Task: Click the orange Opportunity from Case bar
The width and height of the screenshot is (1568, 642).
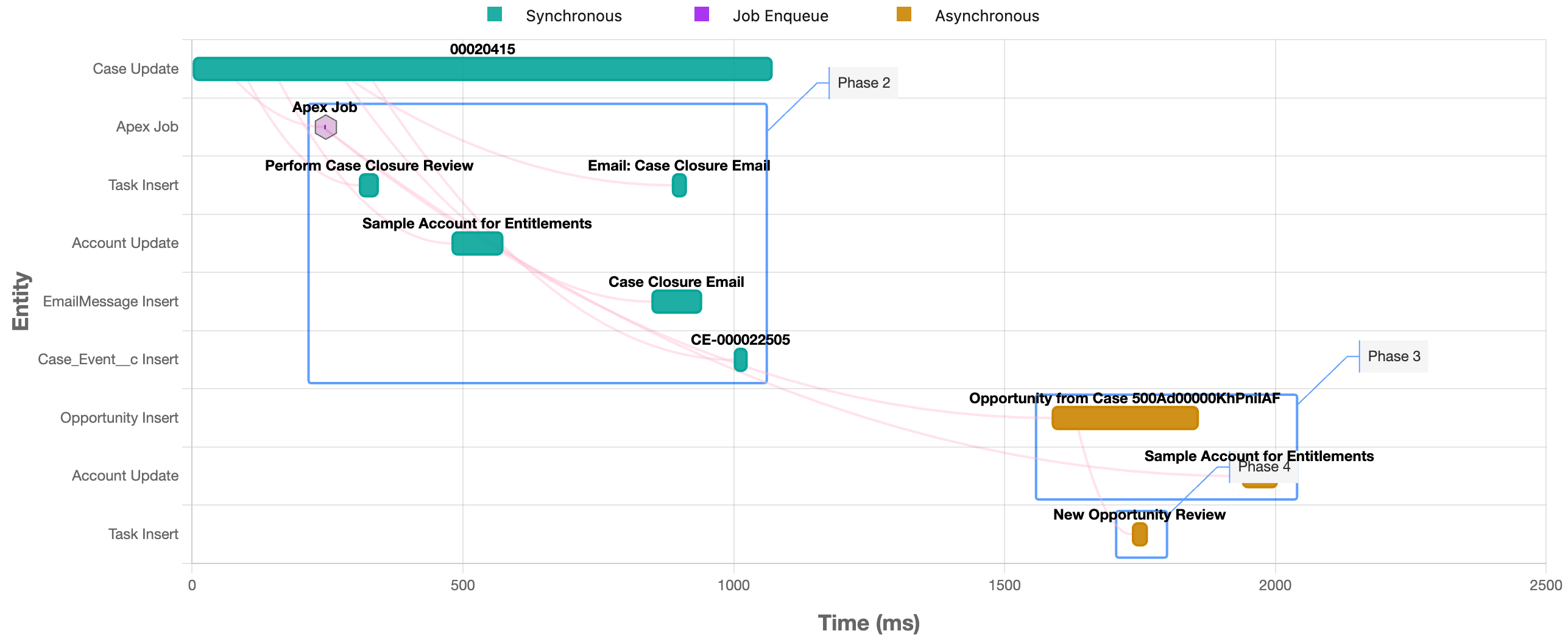Action: [1125, 418]
